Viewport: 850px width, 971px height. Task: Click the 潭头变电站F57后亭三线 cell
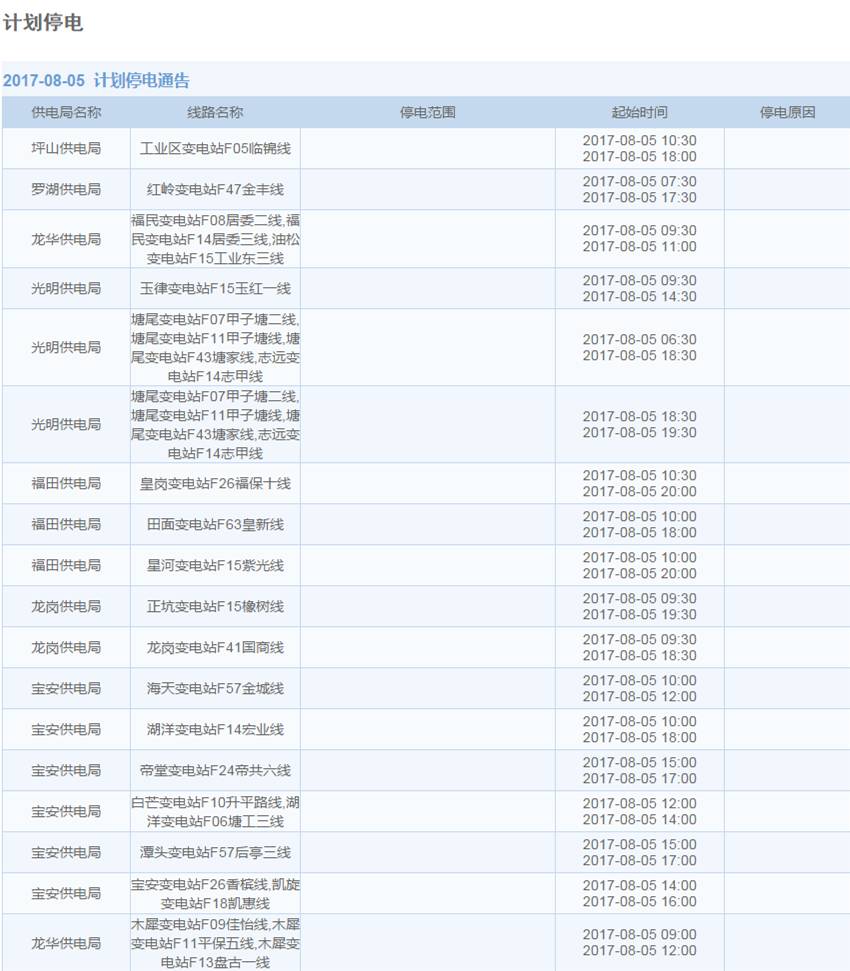(x=215, y=852)
